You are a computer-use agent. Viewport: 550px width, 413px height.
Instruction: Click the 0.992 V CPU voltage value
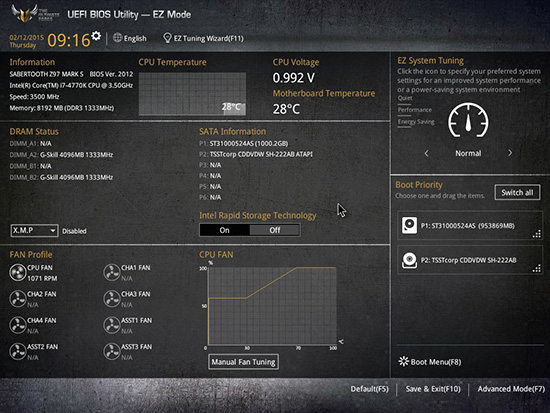pyautogui.click(x=294, y=78)
